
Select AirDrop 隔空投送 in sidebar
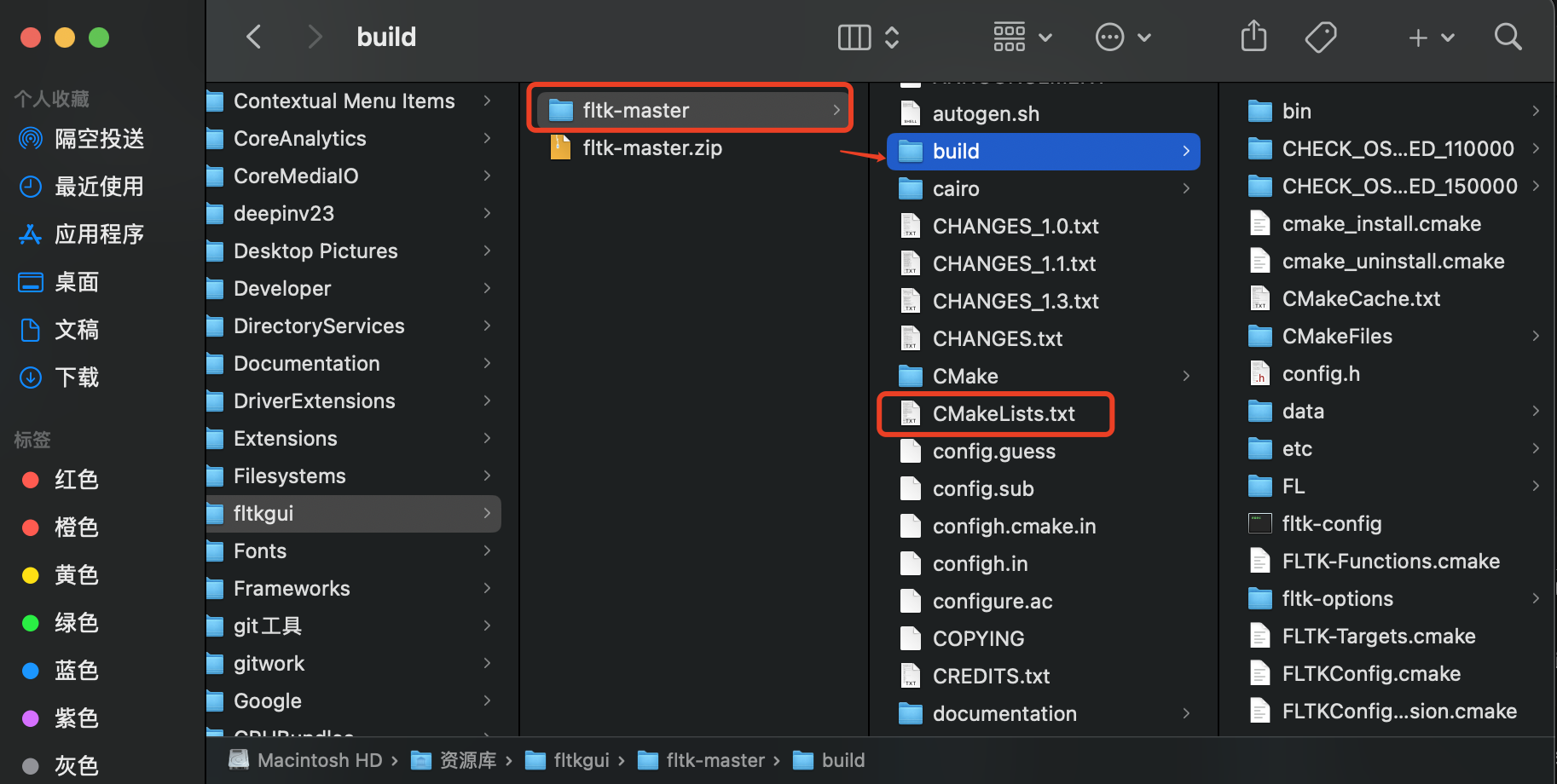point(81,138)
